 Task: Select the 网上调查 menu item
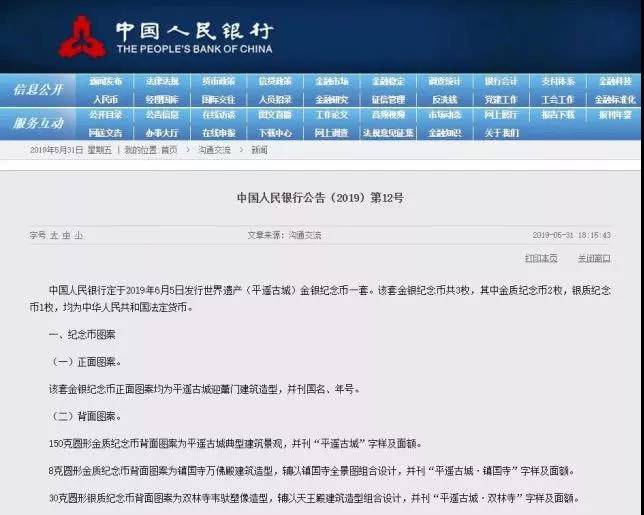pyautogui.click(x=331, y=133)
